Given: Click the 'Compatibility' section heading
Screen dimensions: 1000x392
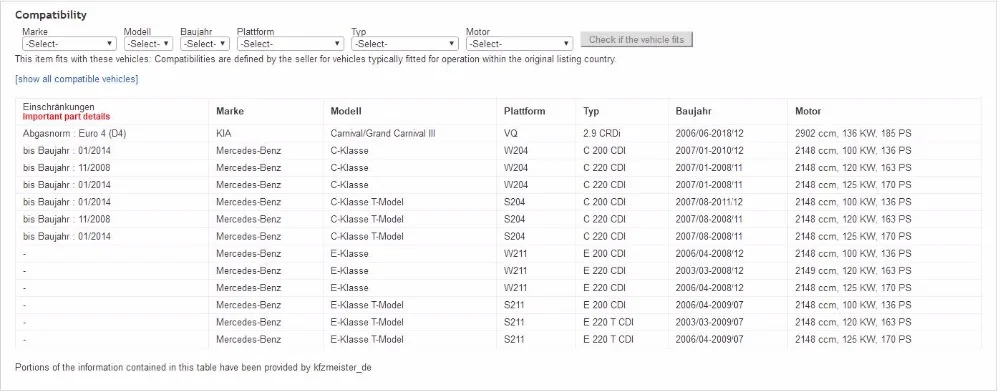Looking at the screenshot, I should pos(51,15).
